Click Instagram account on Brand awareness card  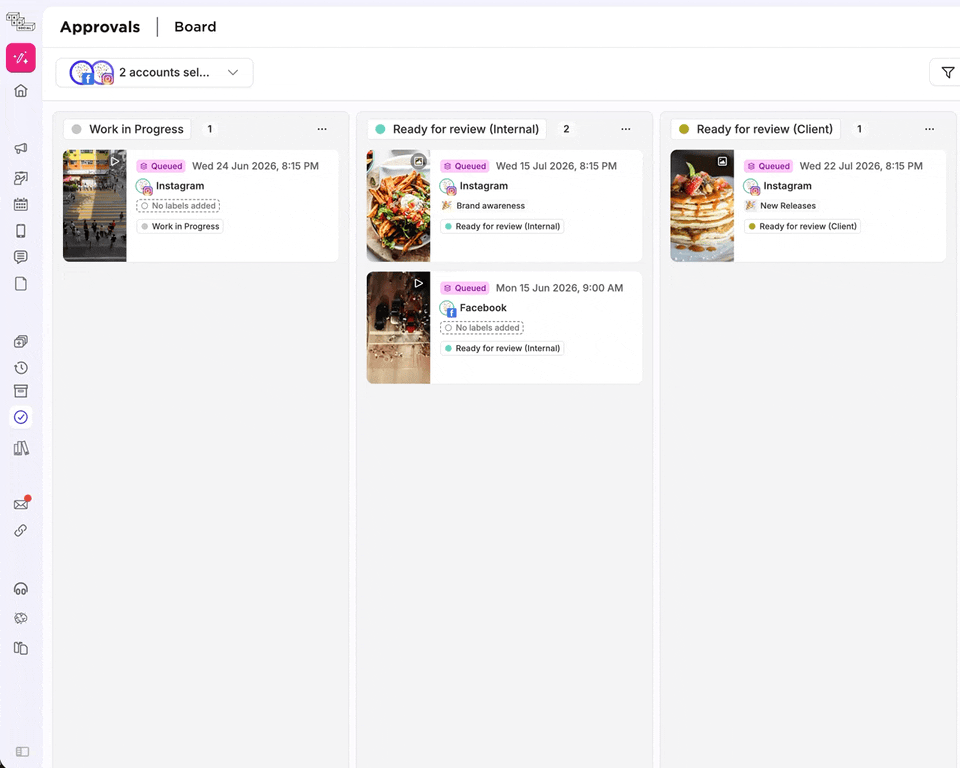click(x=484, y=186)
